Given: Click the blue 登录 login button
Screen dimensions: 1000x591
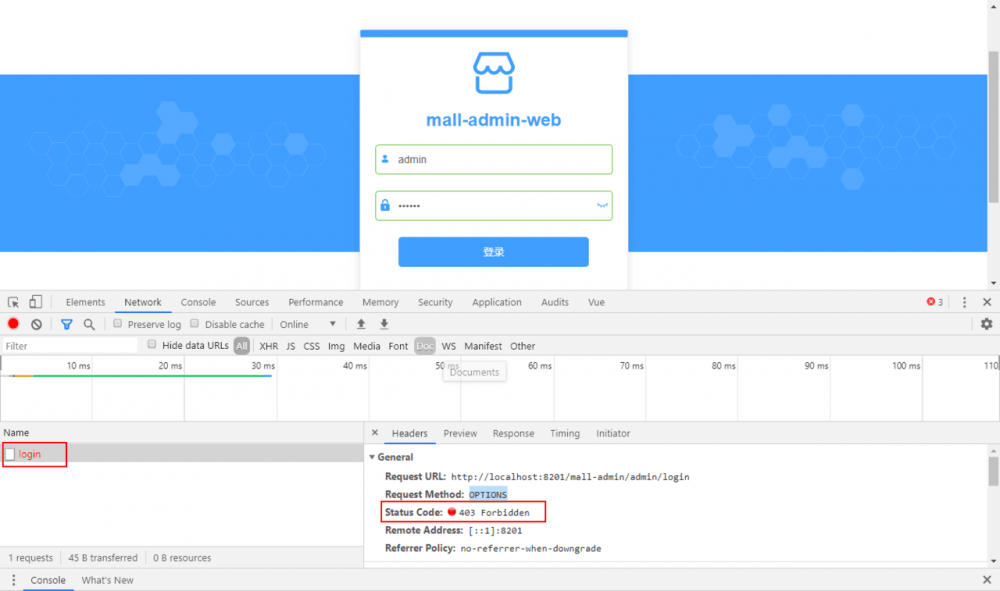Looking at the screenshot, I should tap(494, 252).
